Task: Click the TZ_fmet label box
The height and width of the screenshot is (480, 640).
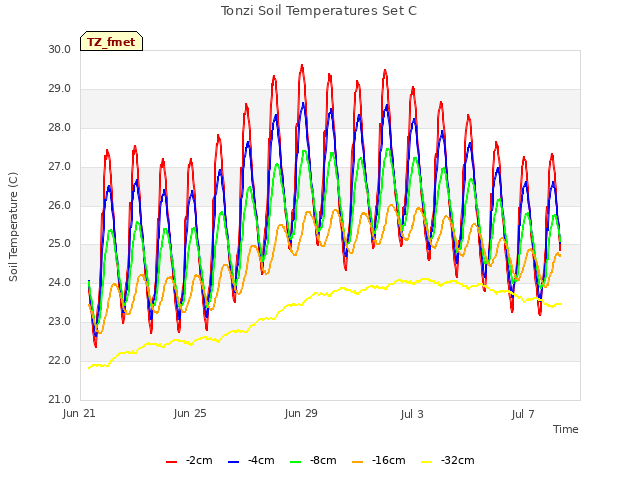Action: point(111,41)
